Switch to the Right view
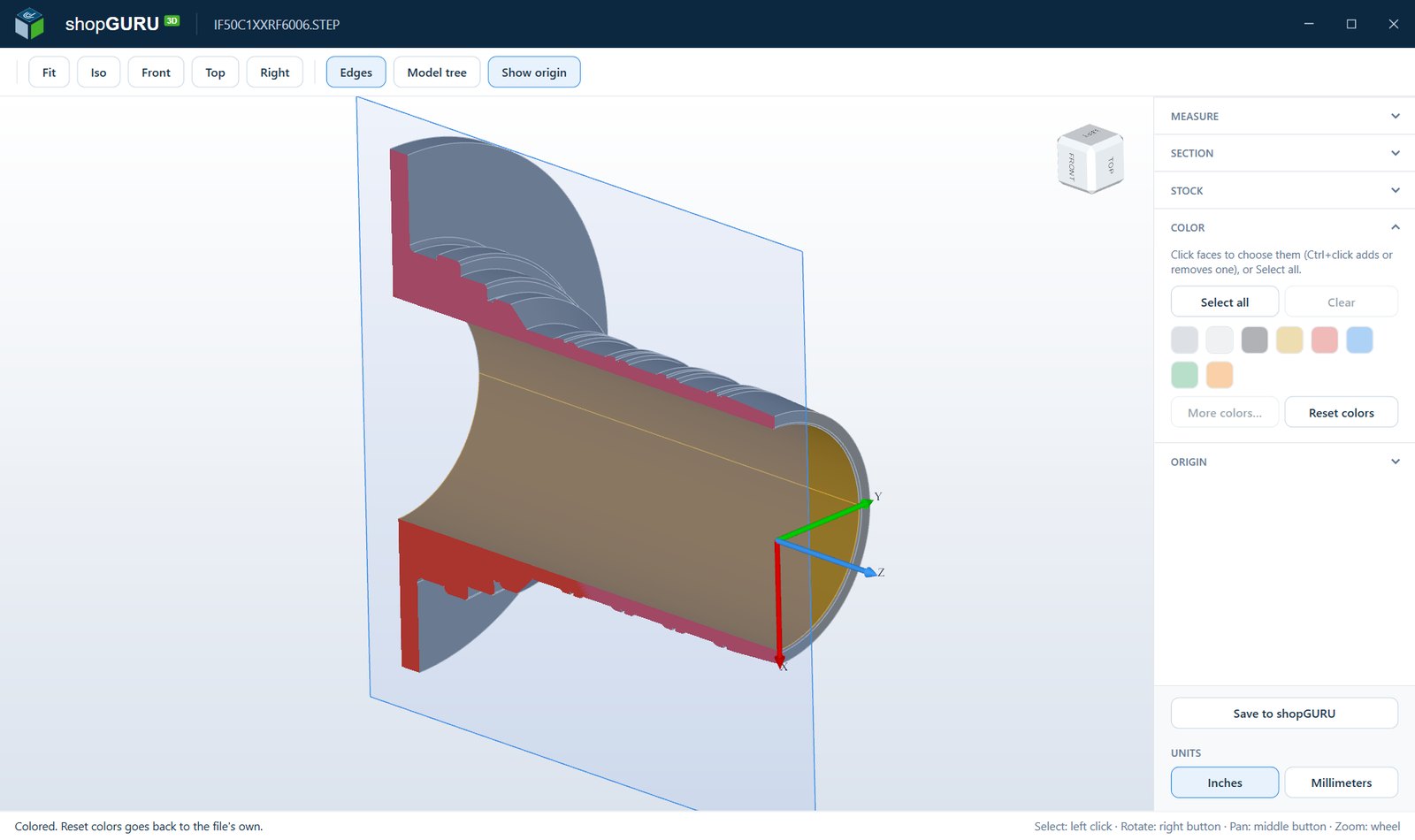The image size is (1415, 840). (x=274, y=73)
